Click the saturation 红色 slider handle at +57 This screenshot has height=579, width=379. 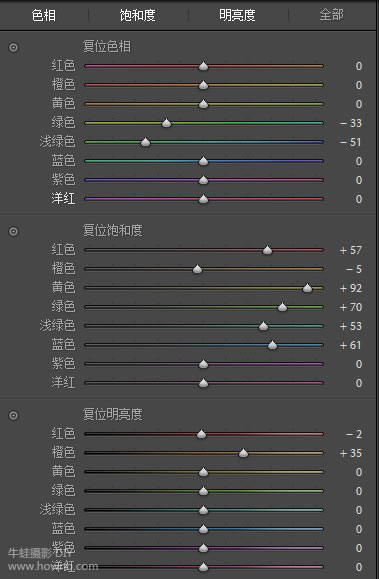tap(267, 250)
